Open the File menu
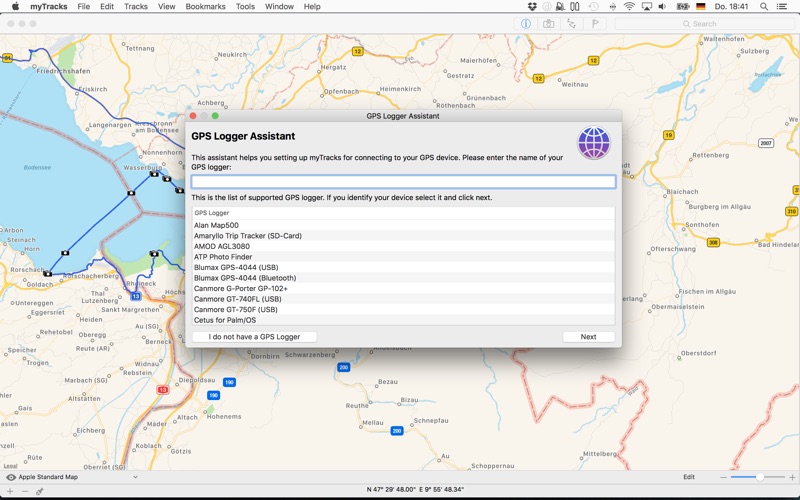The width and height of the screenshot is (800, 500). [x=84, y=7]
